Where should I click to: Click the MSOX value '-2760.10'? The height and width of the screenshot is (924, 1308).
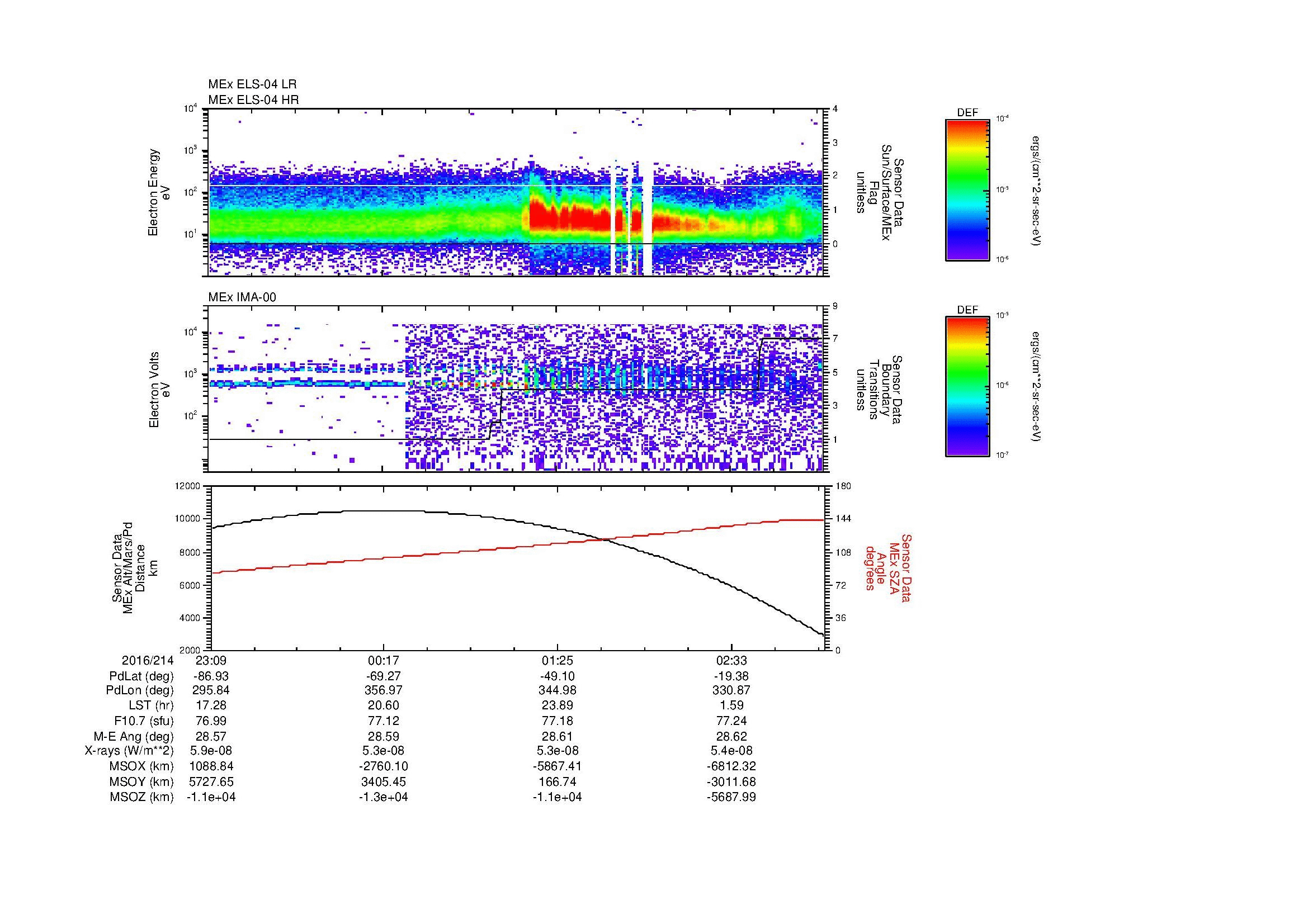(x=384, y=766)
